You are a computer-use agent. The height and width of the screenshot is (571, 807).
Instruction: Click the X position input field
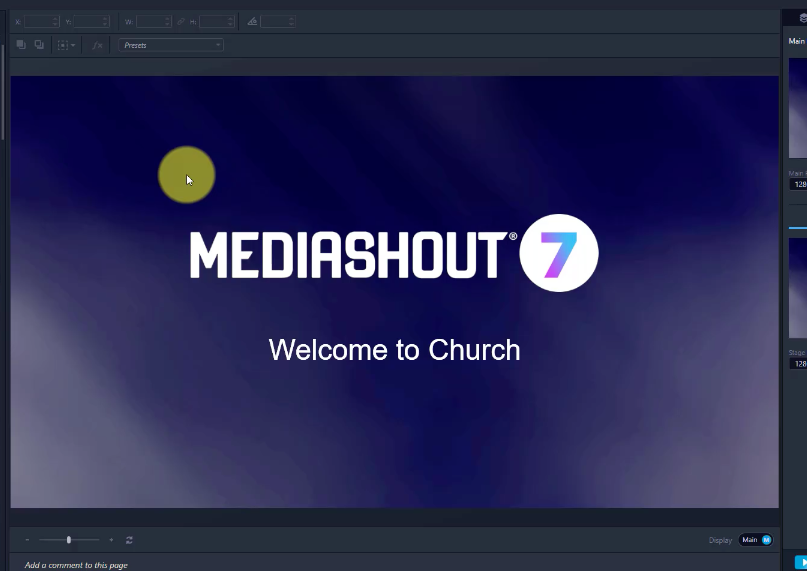tap(41, 22)
